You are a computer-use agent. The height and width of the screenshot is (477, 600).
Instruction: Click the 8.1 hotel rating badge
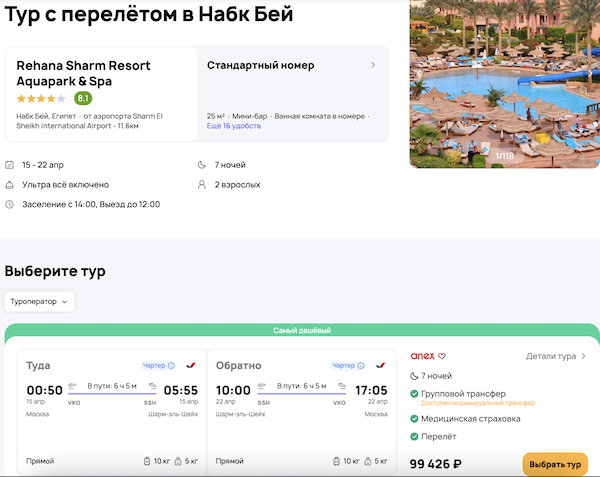click(x=83, y=98)
